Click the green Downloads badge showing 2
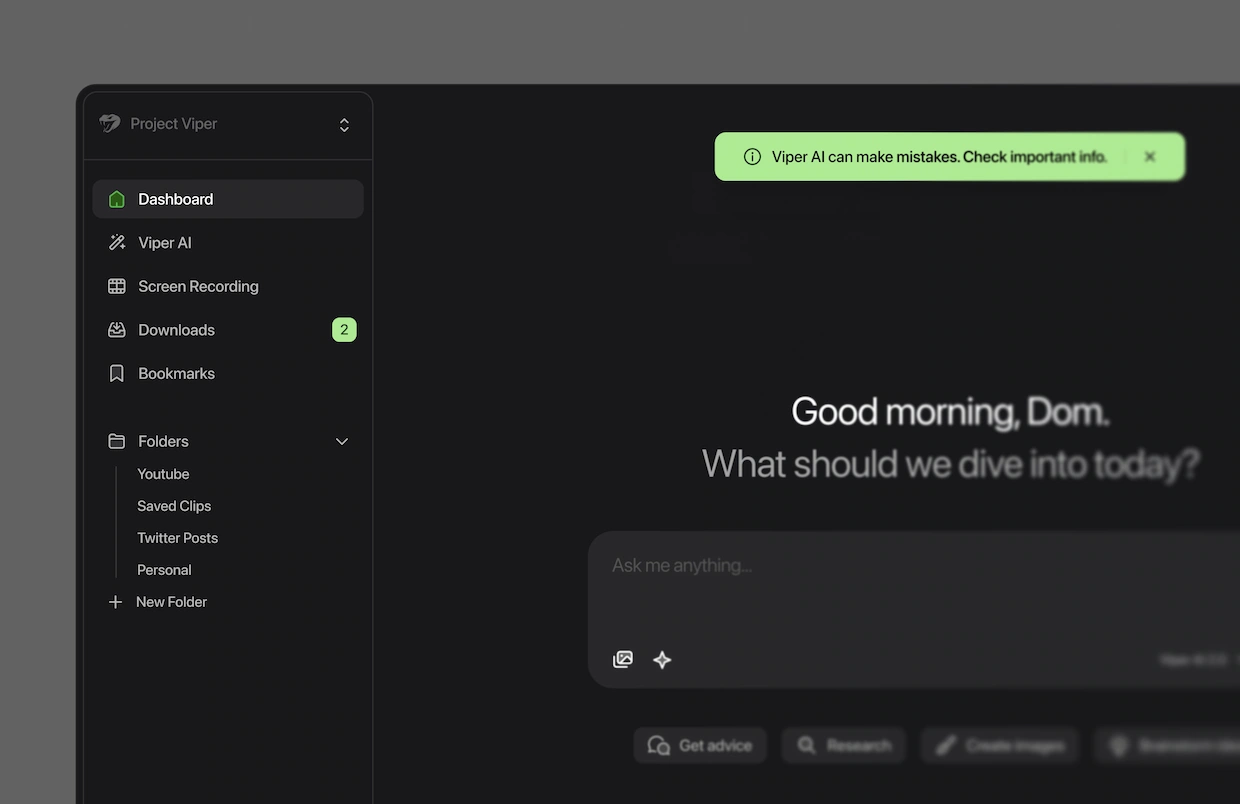This screenshot has height=804, width=1240. 344,330
